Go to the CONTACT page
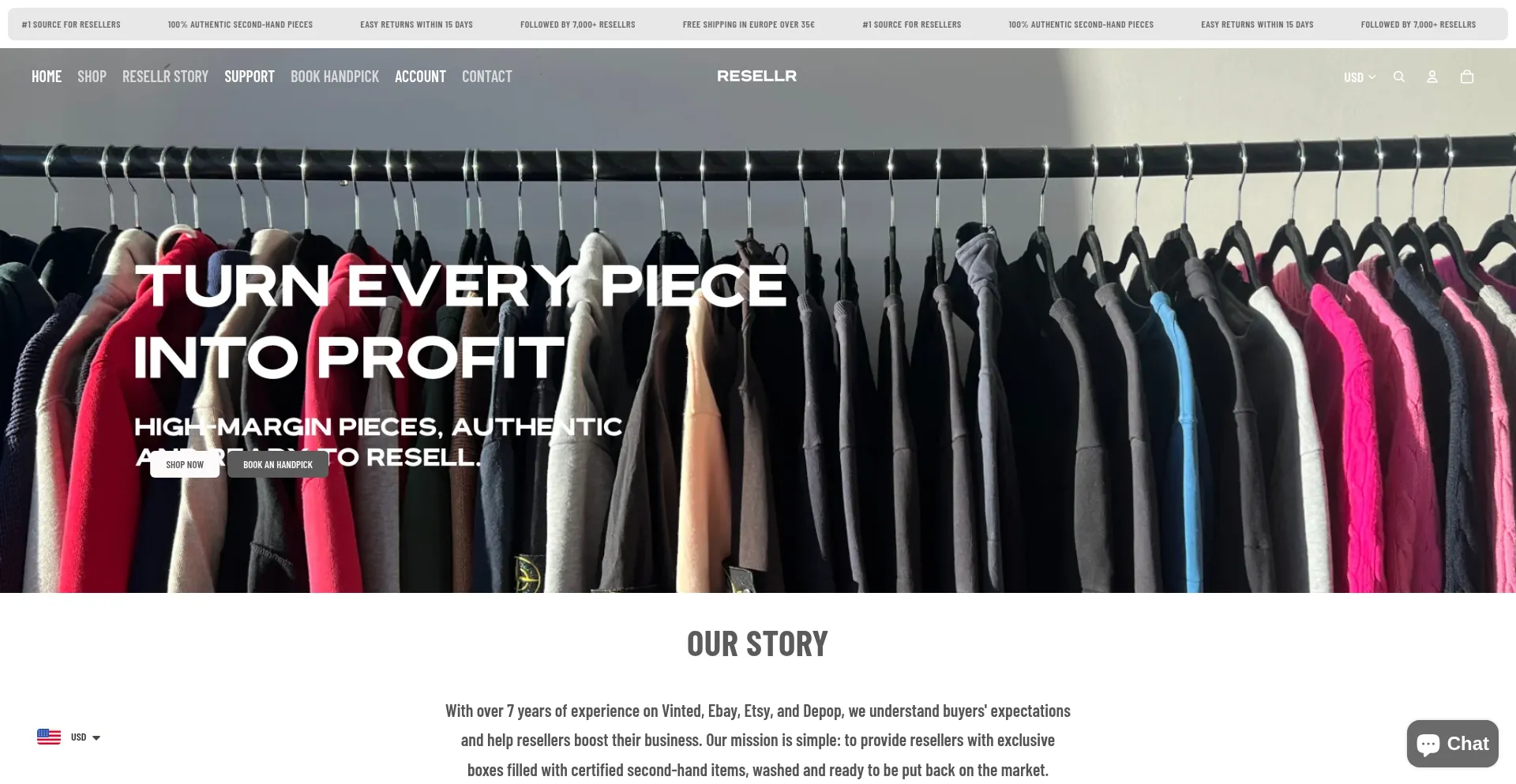This screenshot has width=1516, height=784. [x=487, y=77]
